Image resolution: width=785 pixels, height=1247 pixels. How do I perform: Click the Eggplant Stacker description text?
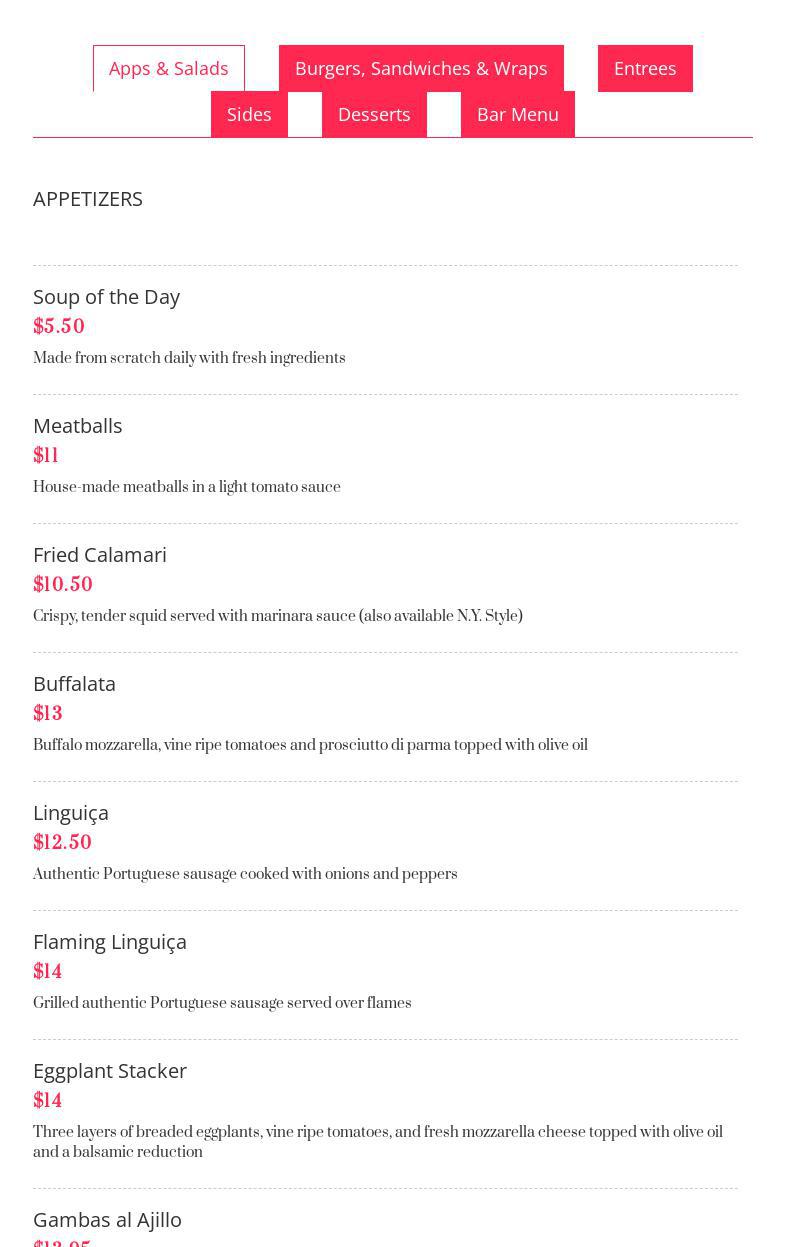[377, 1142]
